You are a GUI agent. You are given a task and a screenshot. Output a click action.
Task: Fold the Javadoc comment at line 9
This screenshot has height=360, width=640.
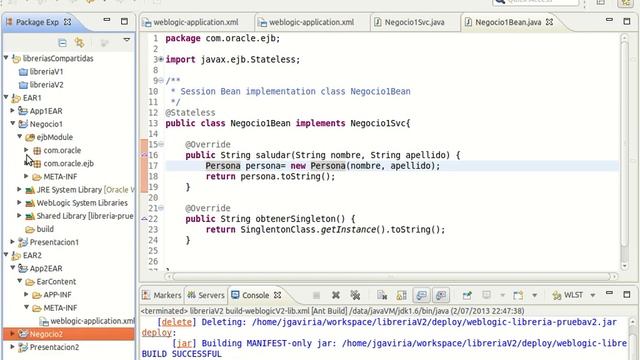pos(161,80)
